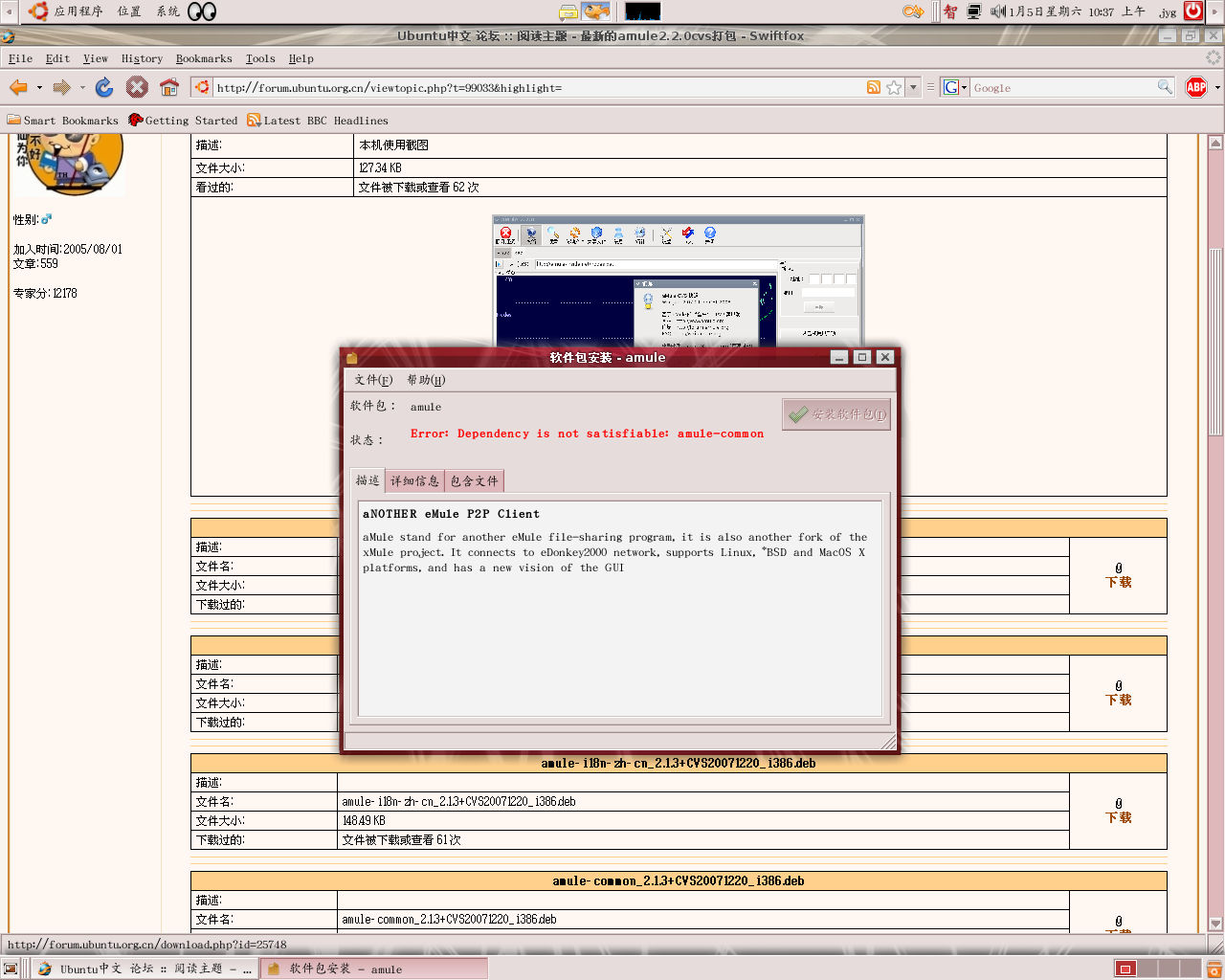
Task: Click the scrollbar down arrow
Action: pyautogui.click(x=1215, y=924)
